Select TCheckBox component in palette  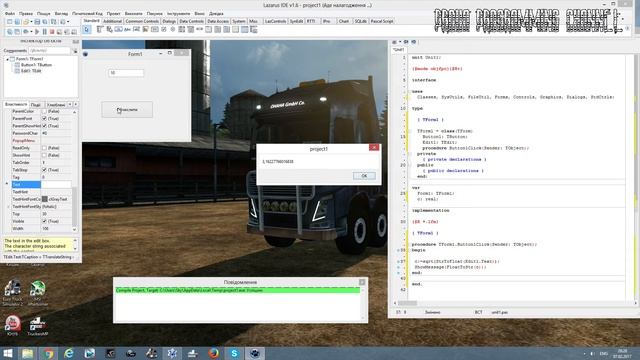pos(164,29)
